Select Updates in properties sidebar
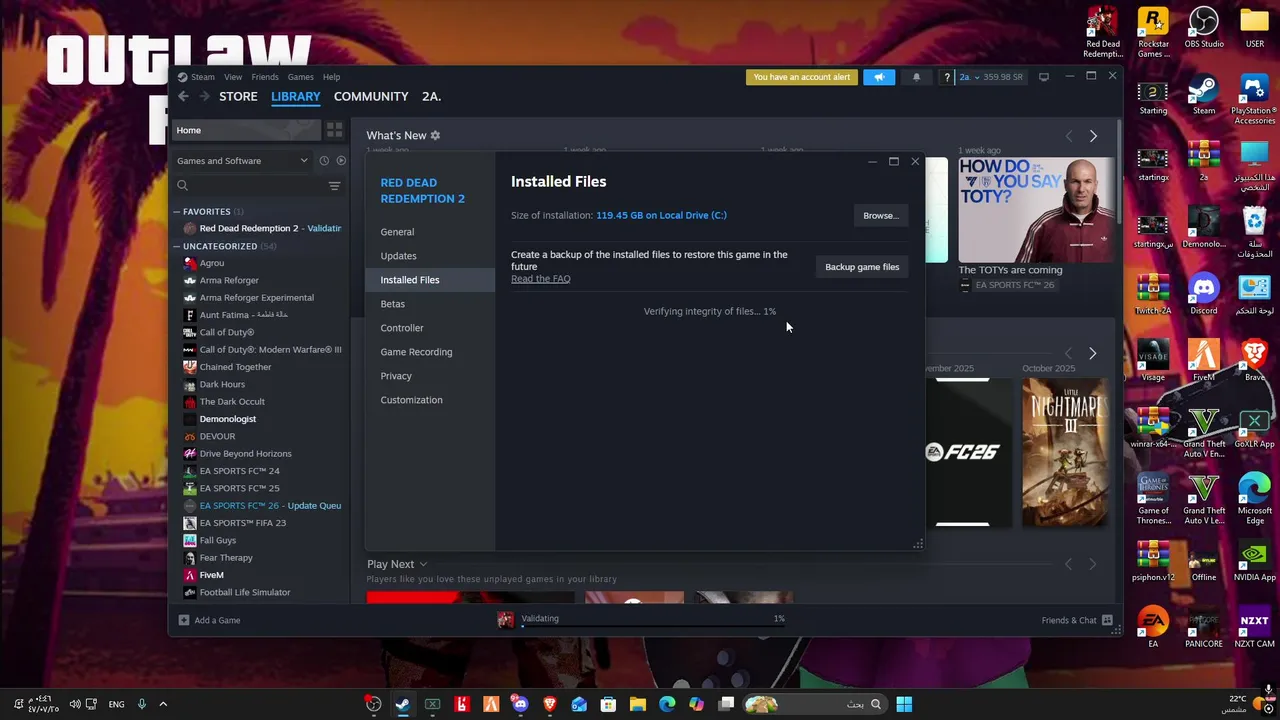Viewport: 1280px width, 720px height. [x=430, y=256]
